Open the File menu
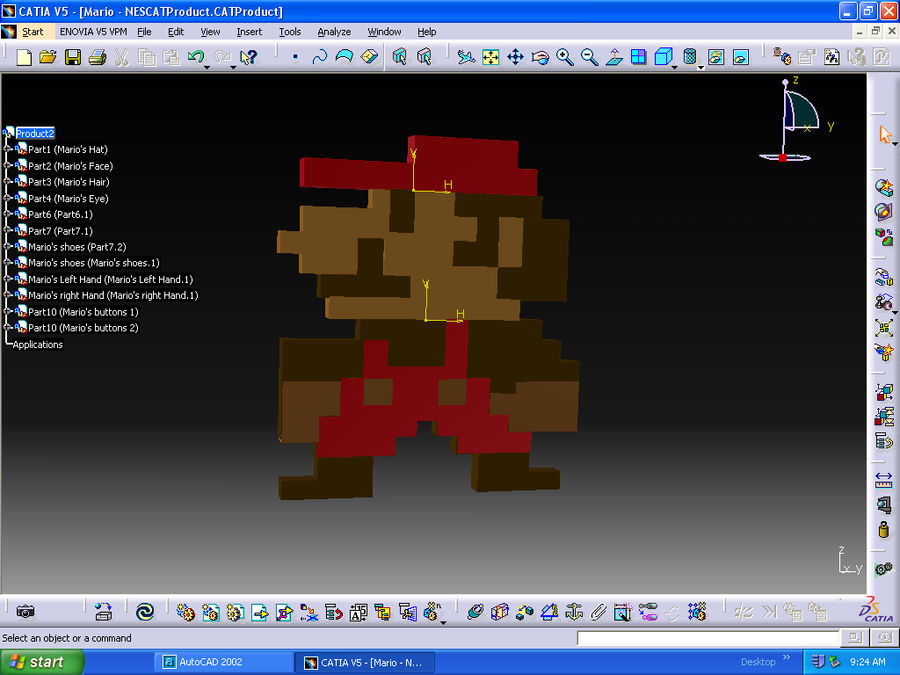The height and width of the screenshot is (675, 900). (x=144, y=32)
